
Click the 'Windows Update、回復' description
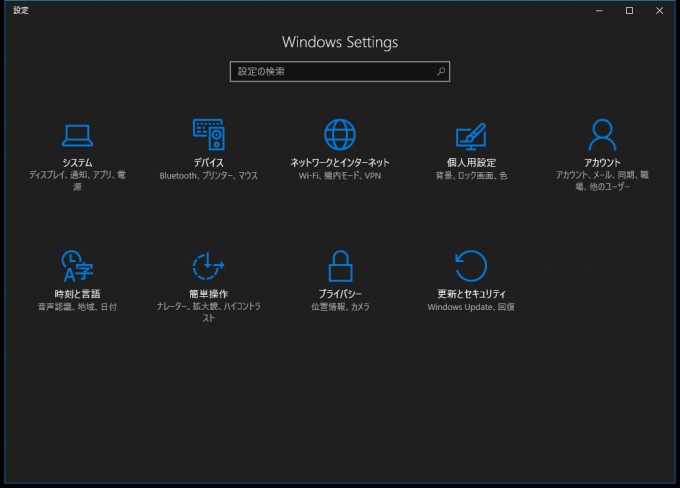point(471,307)
